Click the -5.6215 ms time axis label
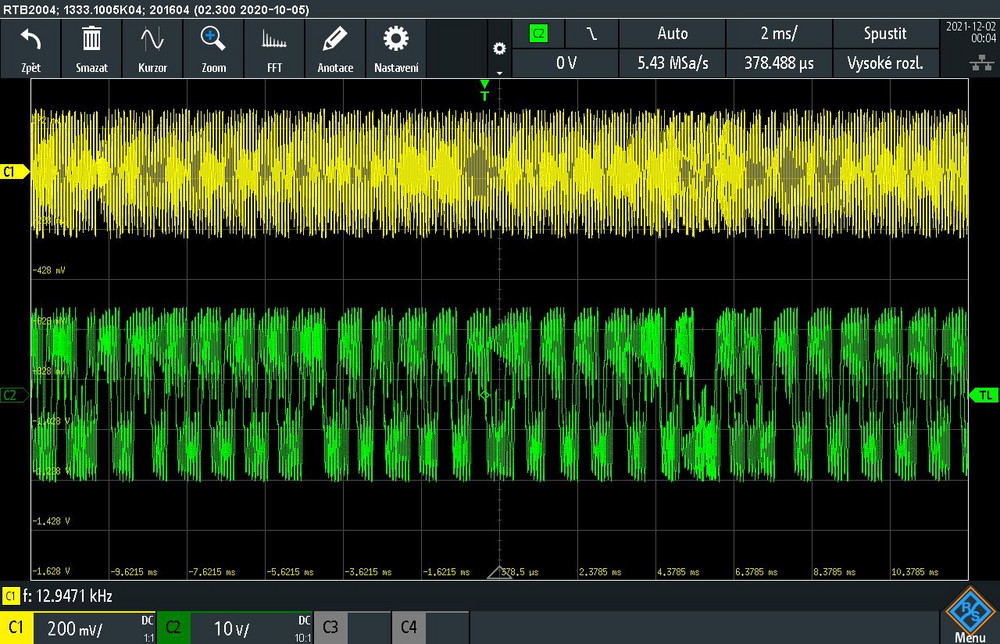The height and width of the screenshot is (644, 1000). [x=290, y=572]
